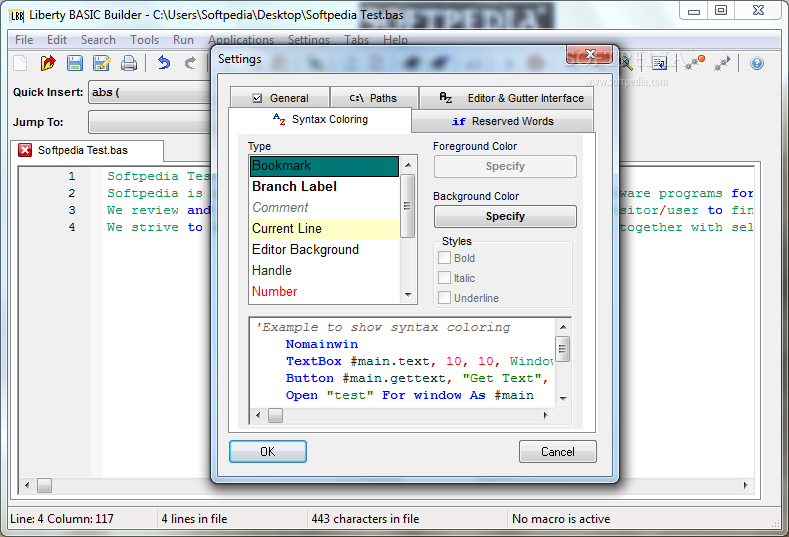Click 'Line: 4 Column: 117' in the status bar
Screen dimensions: 789x537
click(x=62, y=519)
